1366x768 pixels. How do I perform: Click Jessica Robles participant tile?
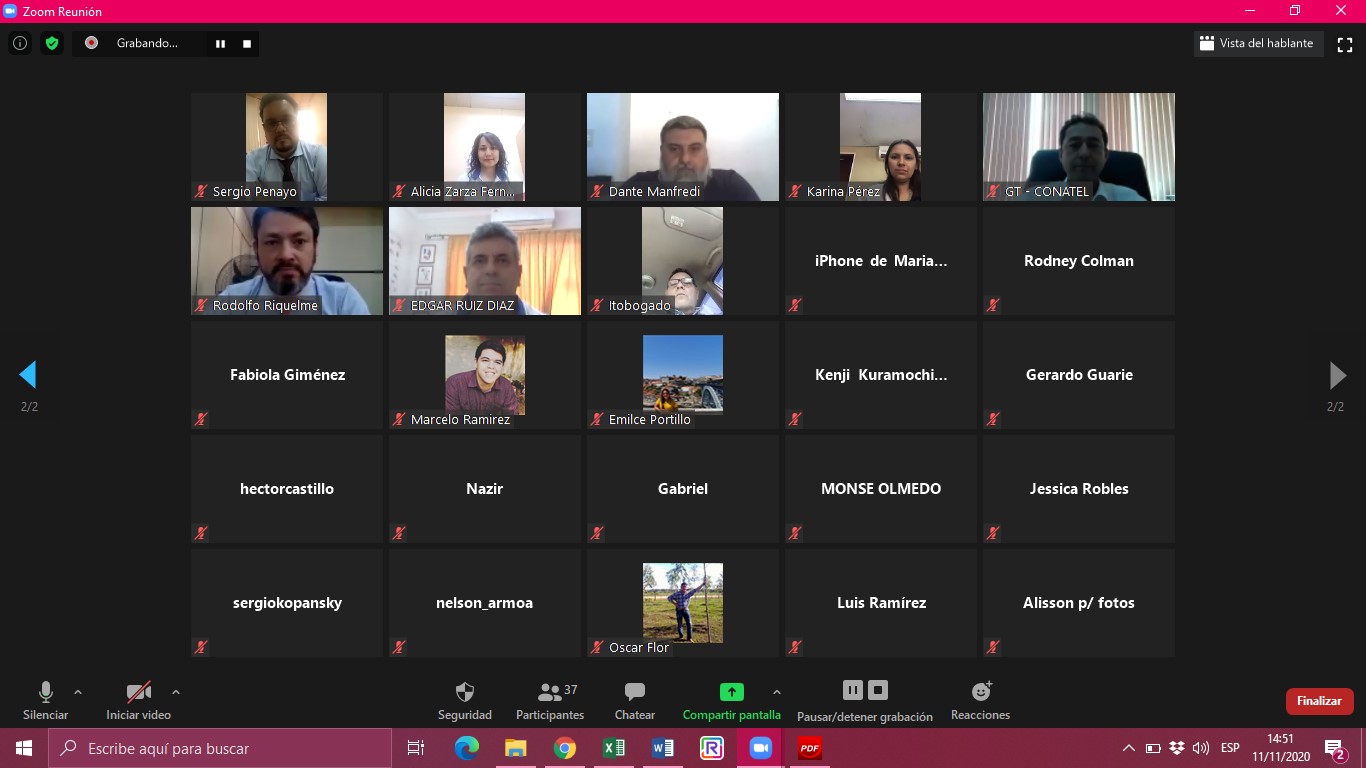click(x=1079, y=489)
